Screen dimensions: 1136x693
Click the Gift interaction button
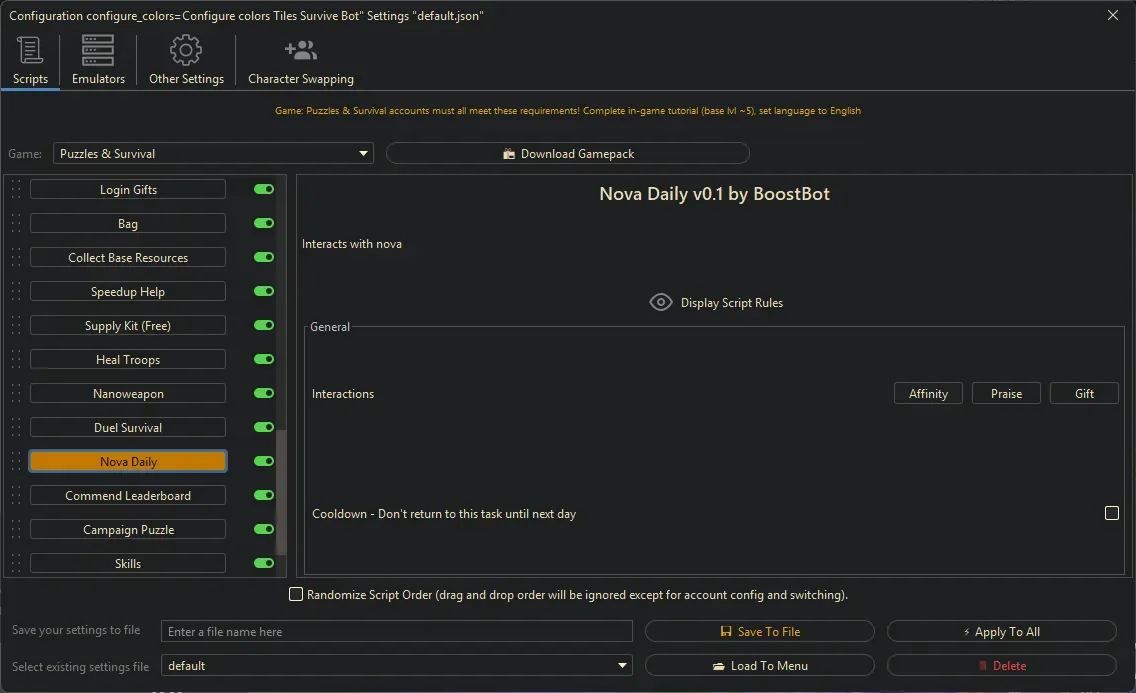coord(1084,393)
